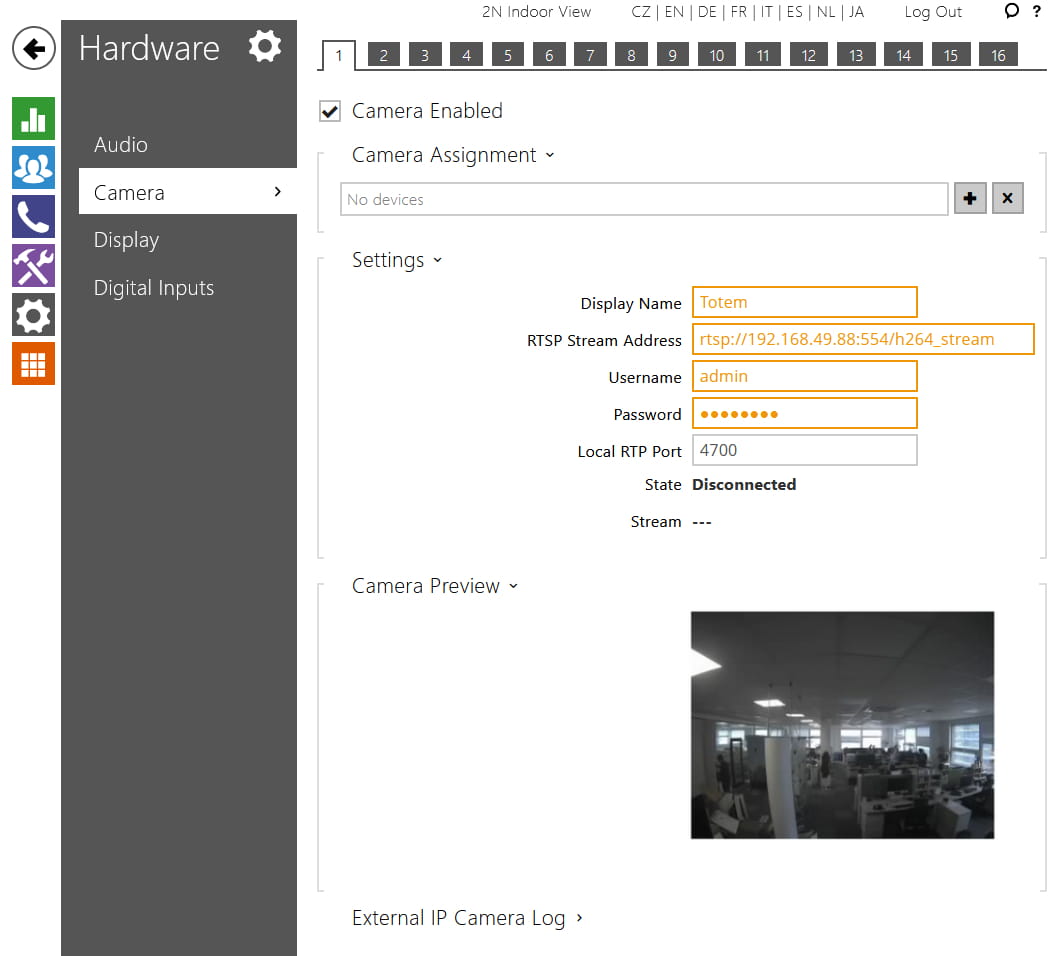Select camera tab 2

384,55
